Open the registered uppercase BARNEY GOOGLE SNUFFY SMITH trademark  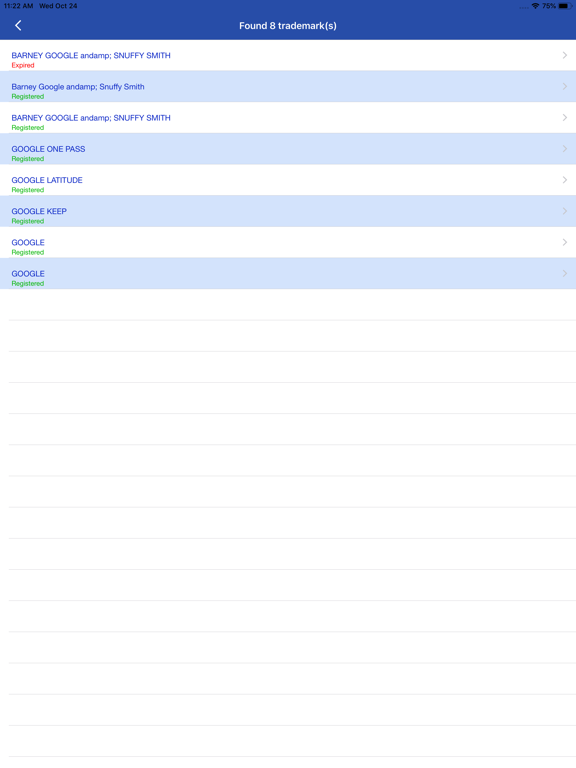click(288, 118)
